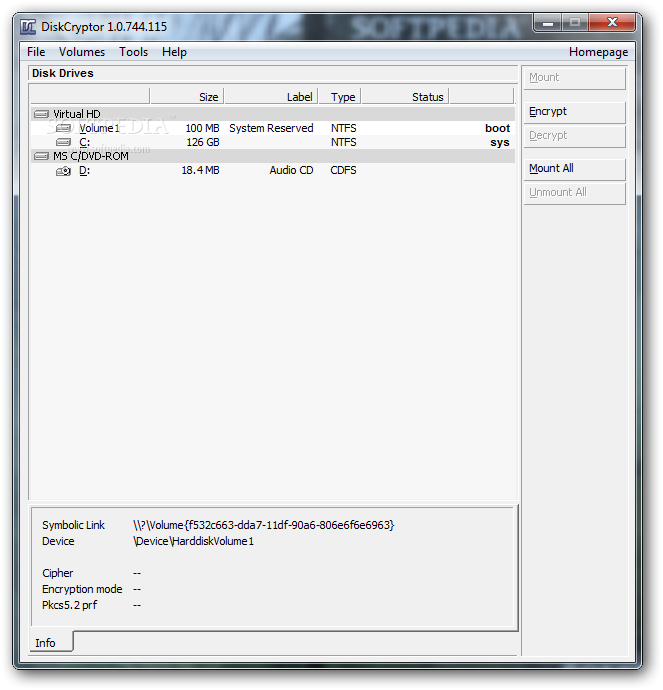Select the C: volume row
This screenshot has width=663, height=690.
click(273, 142)
